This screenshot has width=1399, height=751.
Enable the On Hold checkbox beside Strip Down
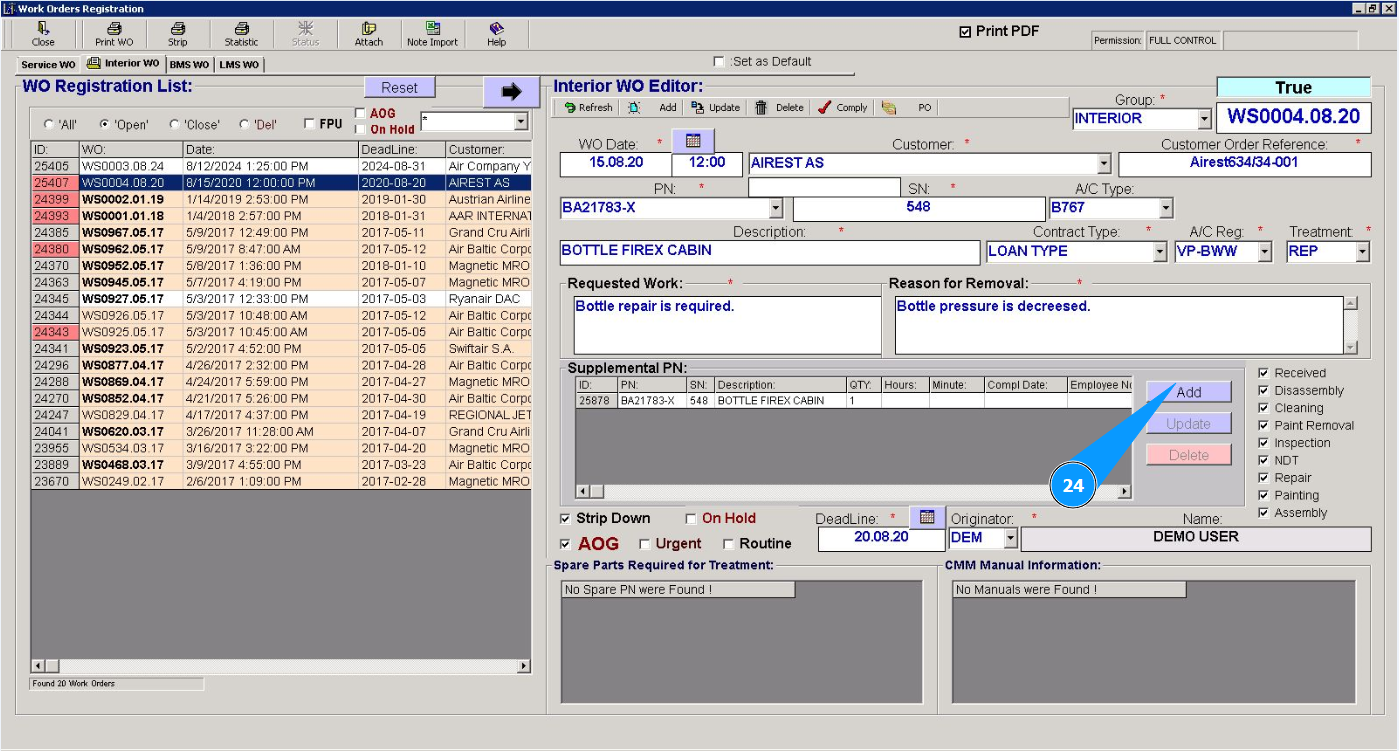click(691, 519)
